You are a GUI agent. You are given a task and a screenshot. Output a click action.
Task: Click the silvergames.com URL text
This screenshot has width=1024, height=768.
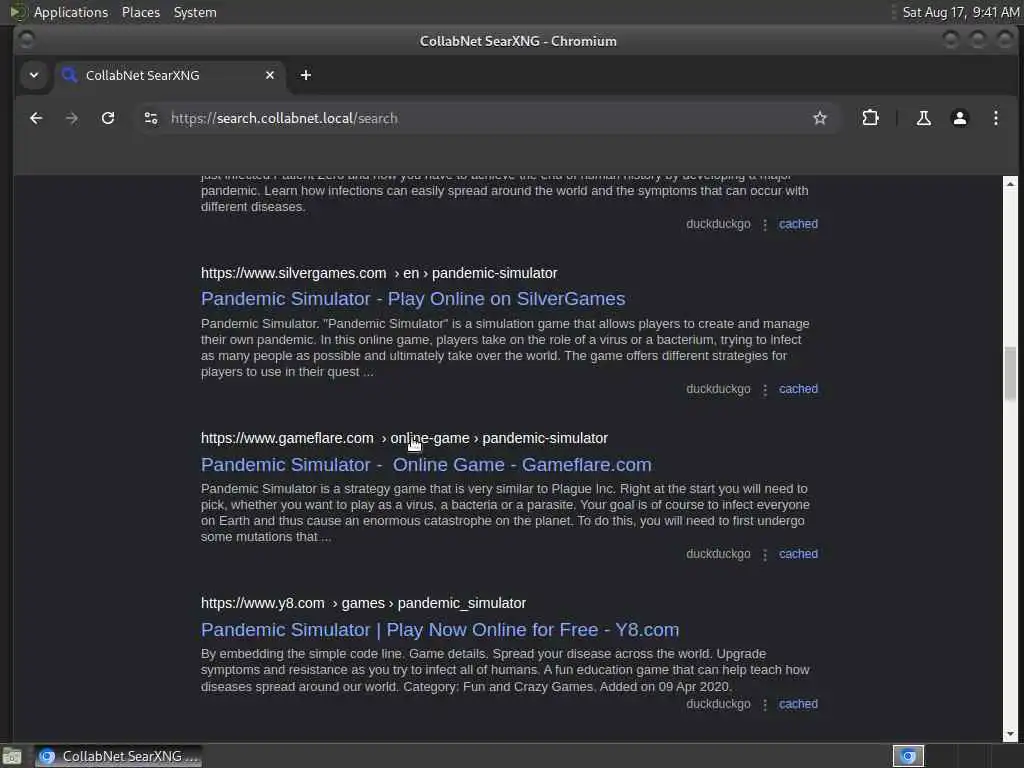click(379, 273)
